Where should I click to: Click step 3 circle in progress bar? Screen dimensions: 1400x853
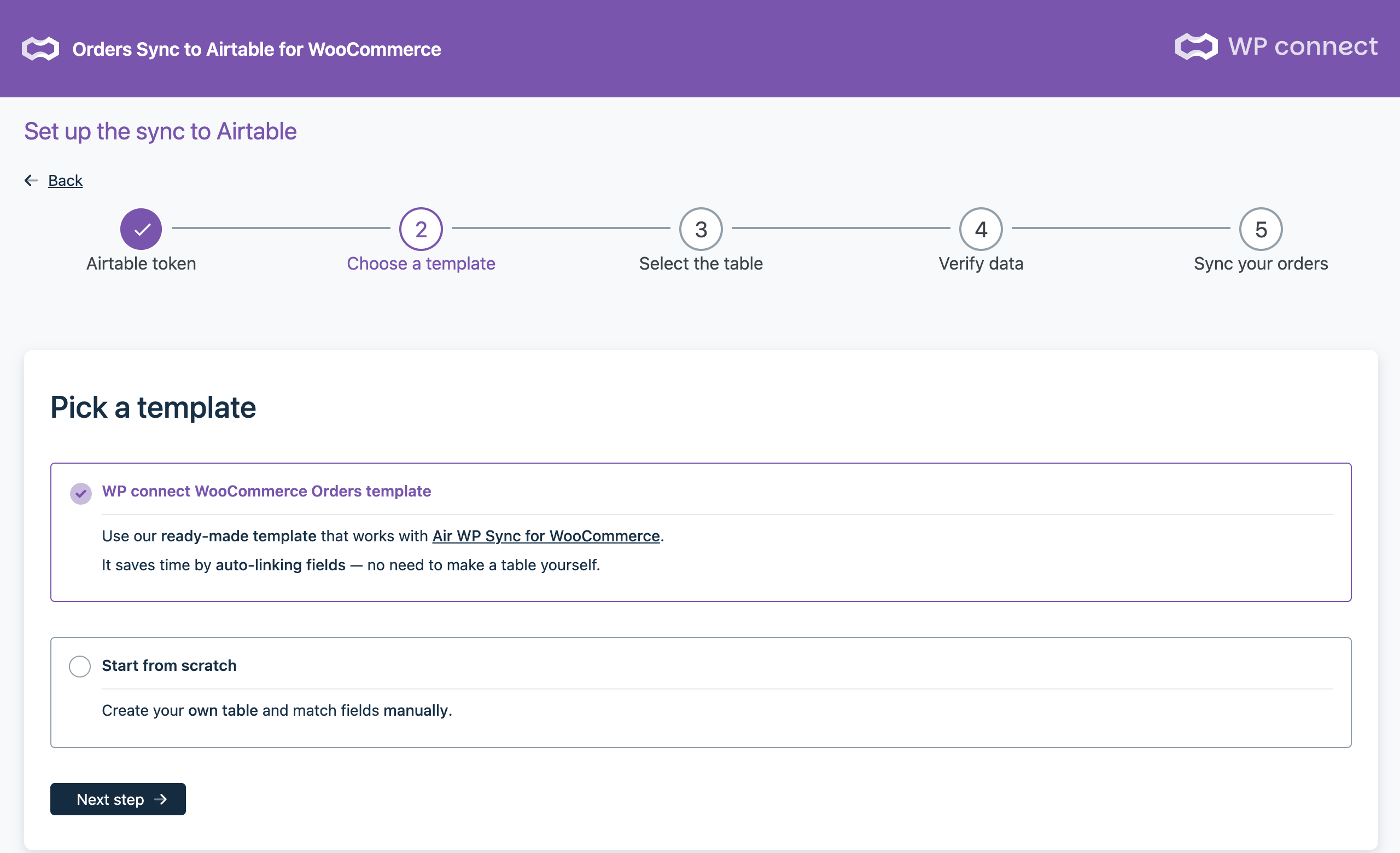701,229
